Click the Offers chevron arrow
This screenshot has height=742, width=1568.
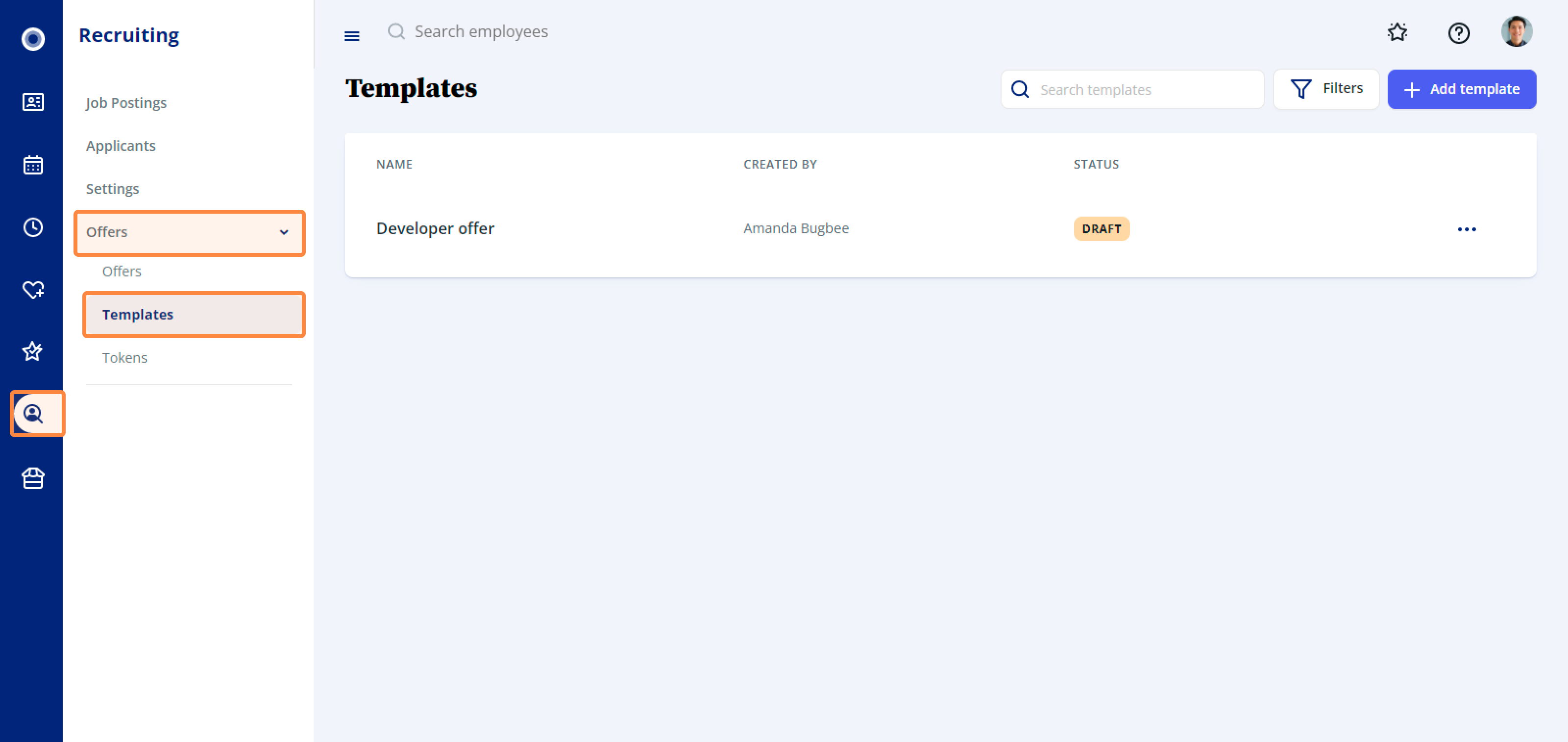click(x=284, y=232)
